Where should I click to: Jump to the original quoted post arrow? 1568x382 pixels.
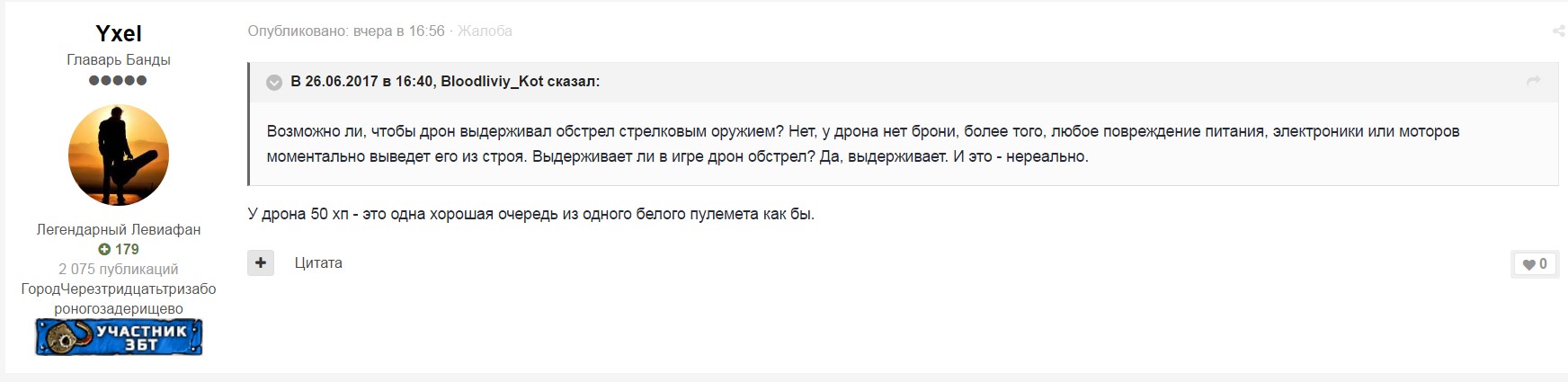click(x=1534, y=81)
